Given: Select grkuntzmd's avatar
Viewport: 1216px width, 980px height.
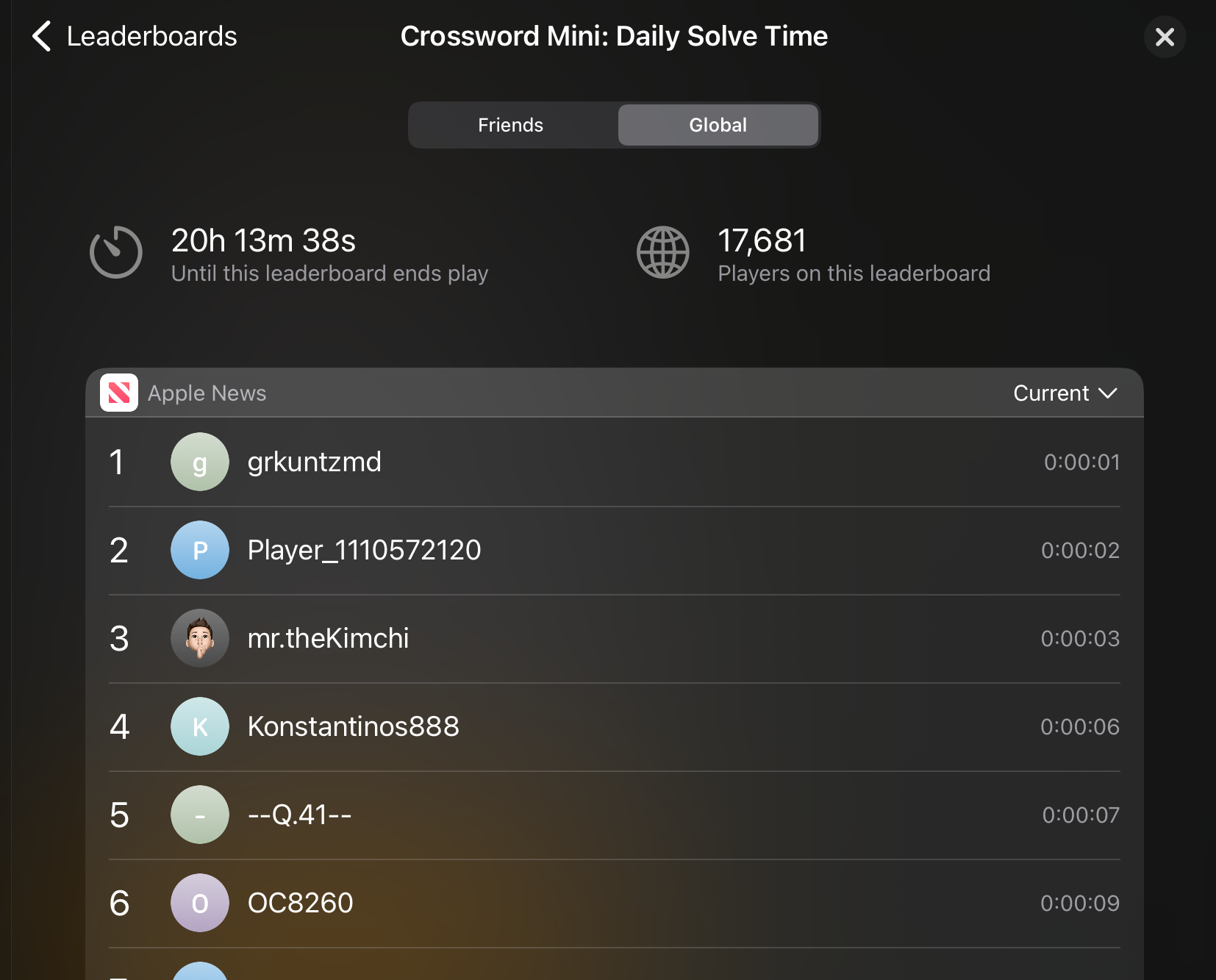Looking at the screenshot, I should (199, 462).
